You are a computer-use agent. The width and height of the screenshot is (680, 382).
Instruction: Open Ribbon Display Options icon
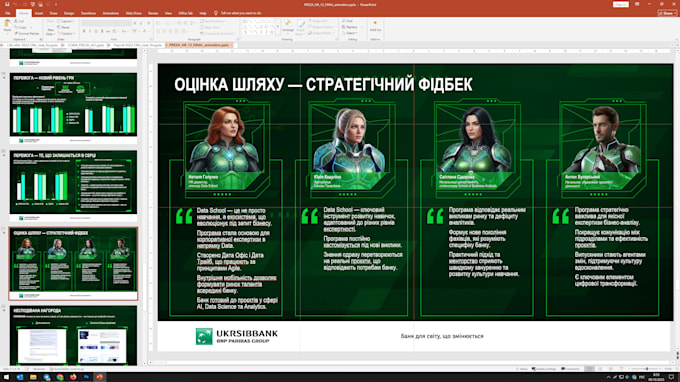[637, 4]
